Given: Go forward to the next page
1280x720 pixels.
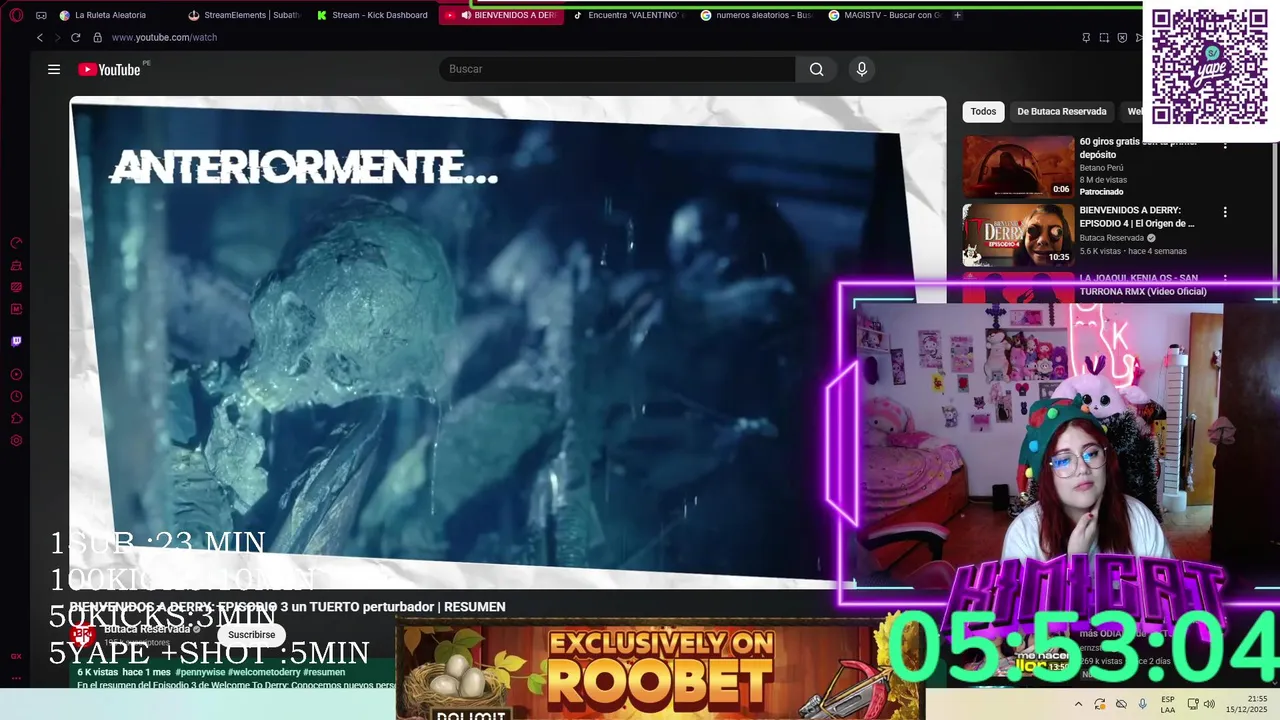Looking at the screenshot, I should pos(58,37).
